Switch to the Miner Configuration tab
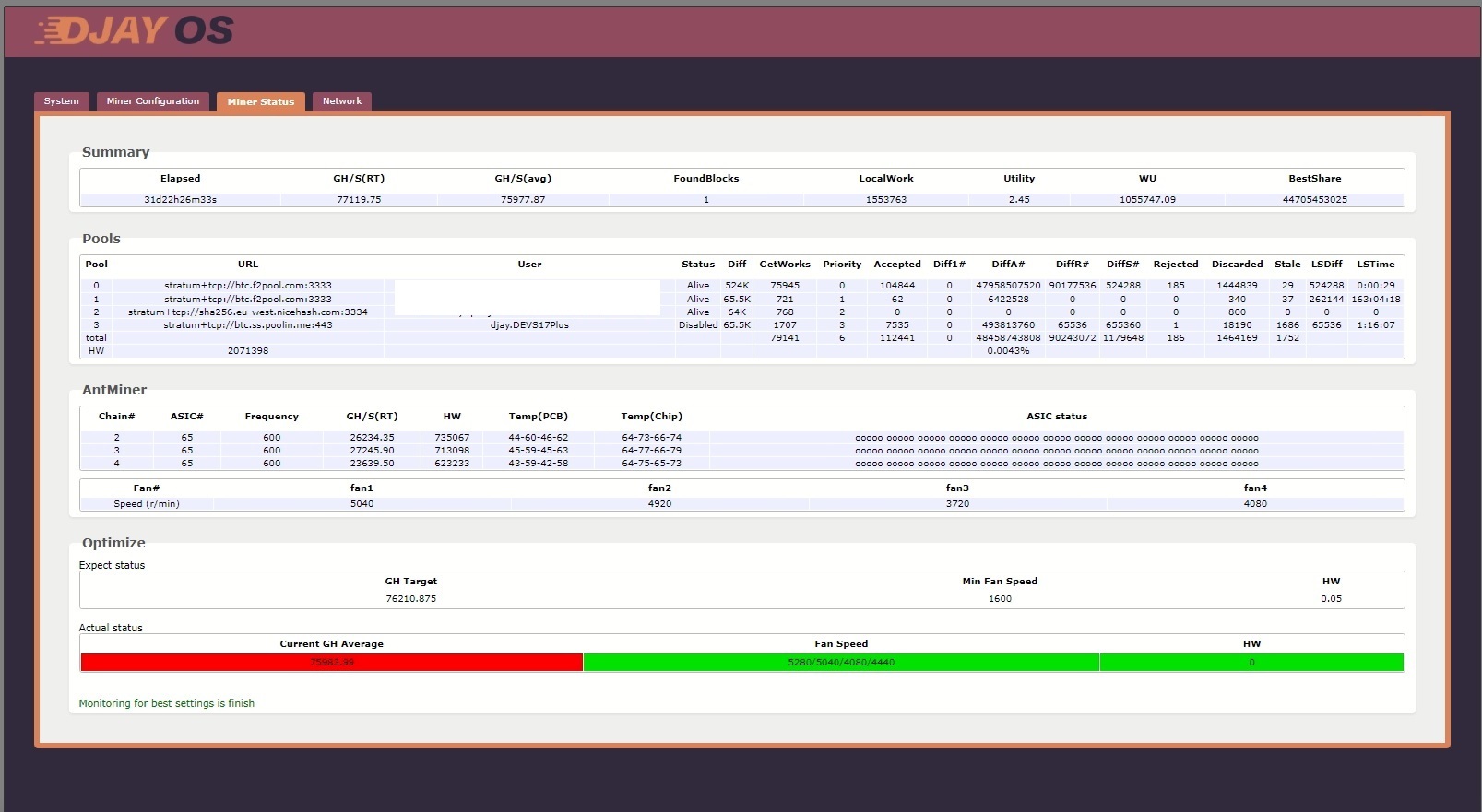This screenshot has height=812, width=1482. pyautogui.click(x=153, y=101)
